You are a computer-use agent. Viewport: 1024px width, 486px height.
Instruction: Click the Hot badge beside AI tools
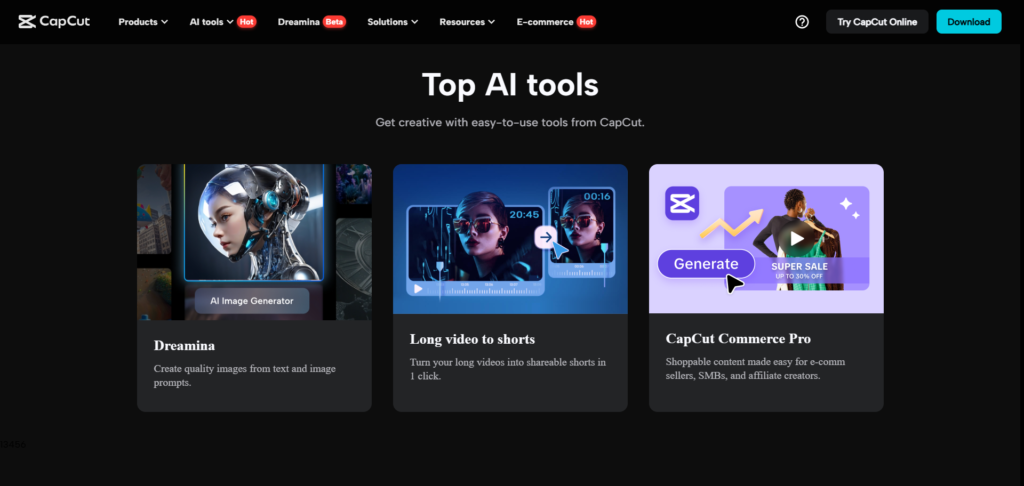246,22
